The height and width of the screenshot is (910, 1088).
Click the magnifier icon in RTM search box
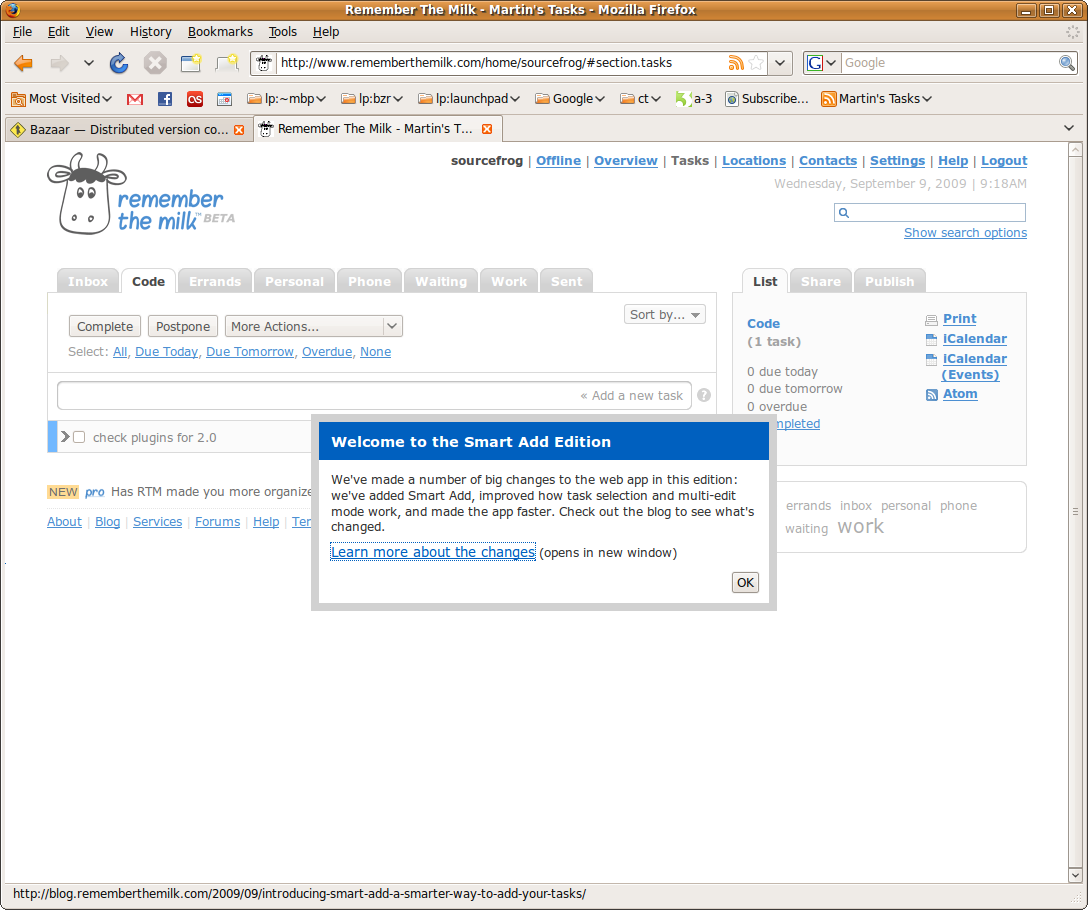(x=844, y=212)
